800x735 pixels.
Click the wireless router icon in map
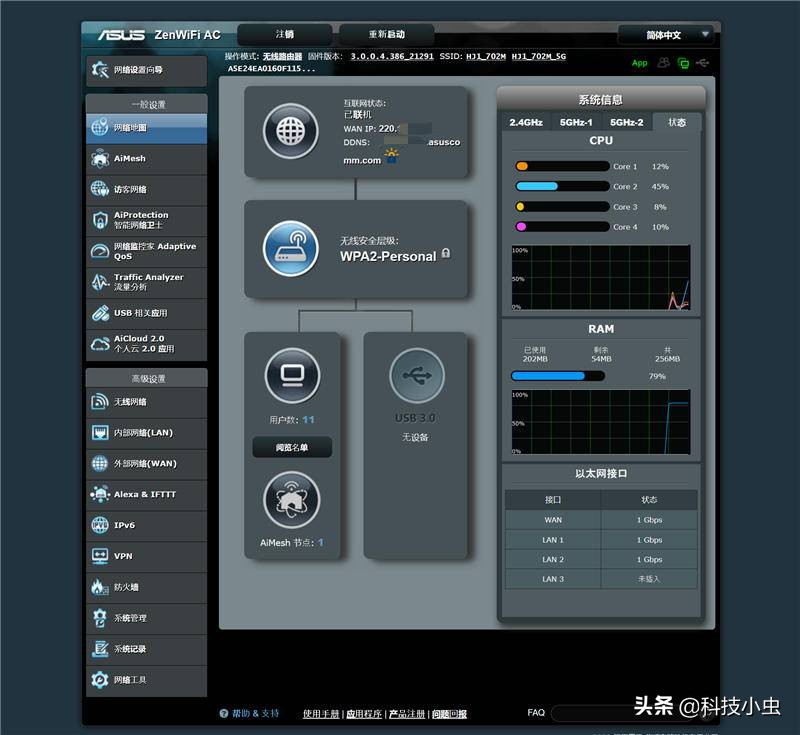(291, 248)
